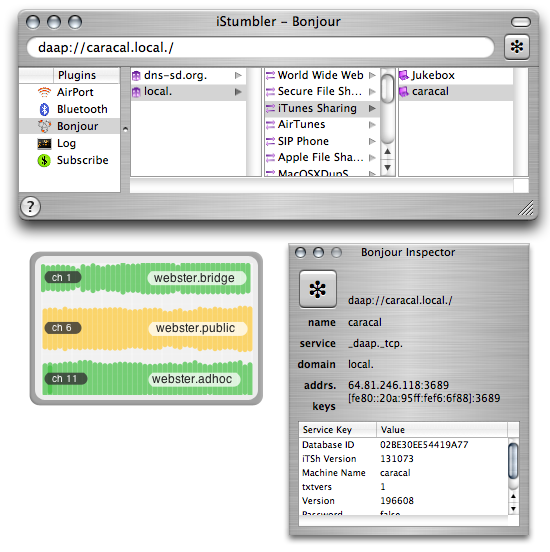
Task: Click the caracal share icon
Action: [x=404, y=92]
